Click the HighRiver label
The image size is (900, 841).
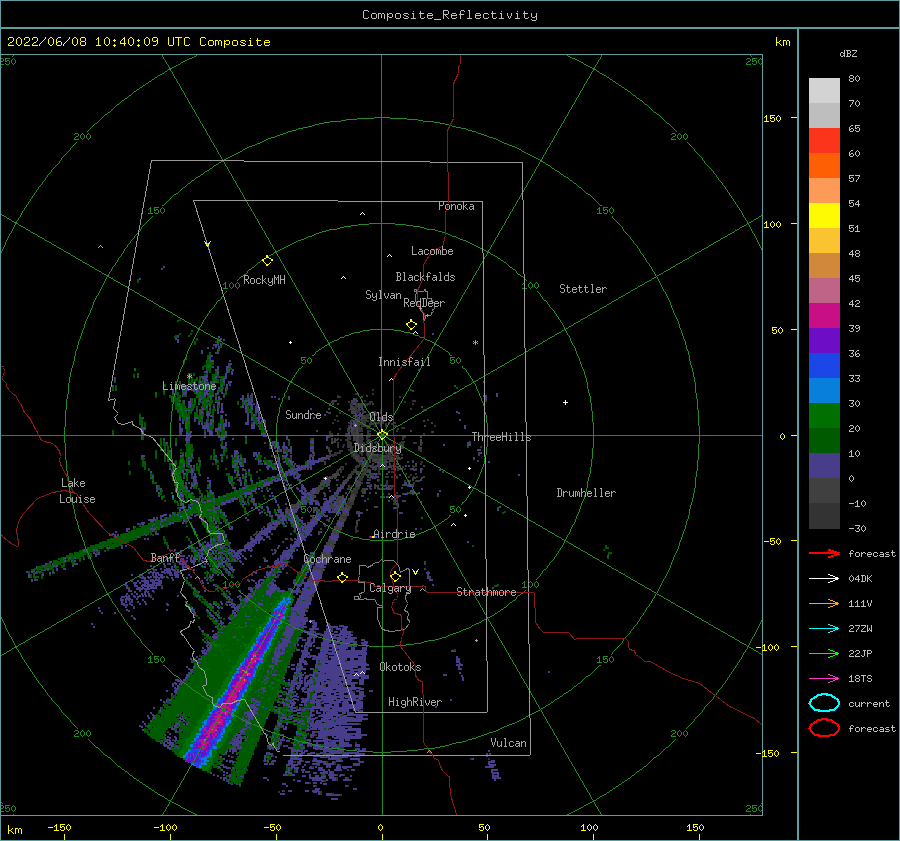click(415, 702)
